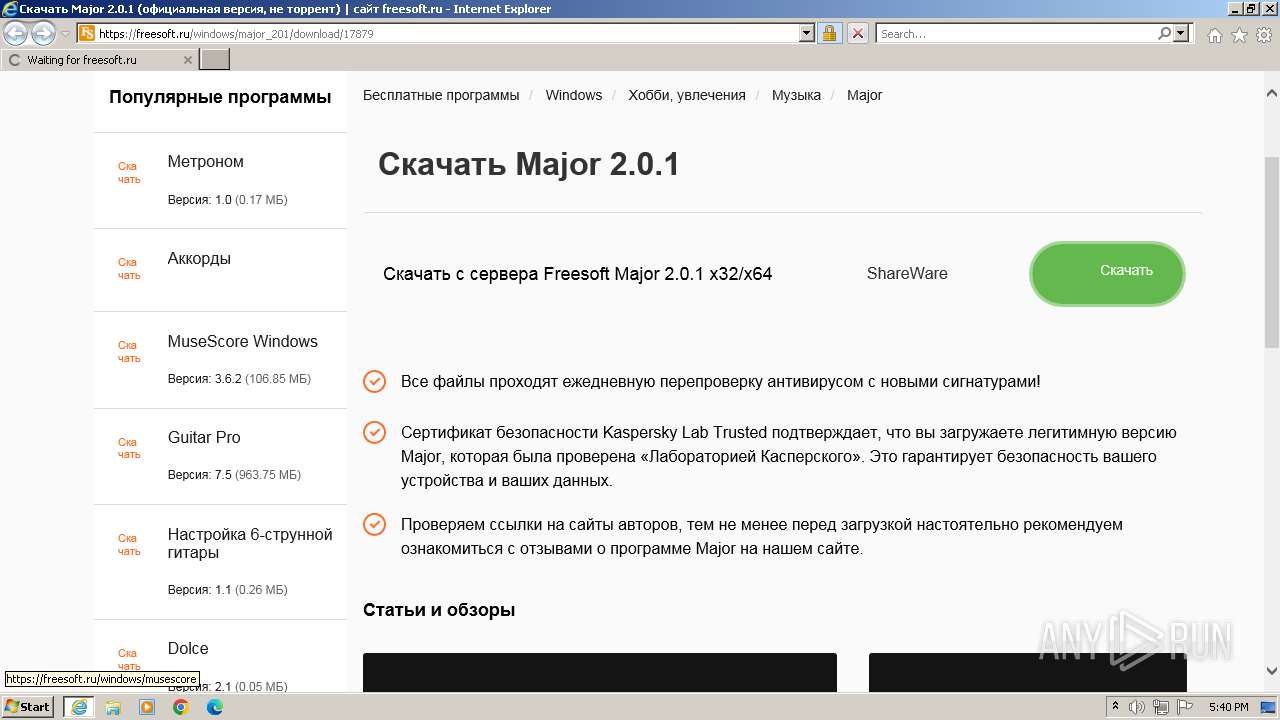1280x720 pixels.
Task: Click the Major breadcrumb link
Action: (865, 95)
